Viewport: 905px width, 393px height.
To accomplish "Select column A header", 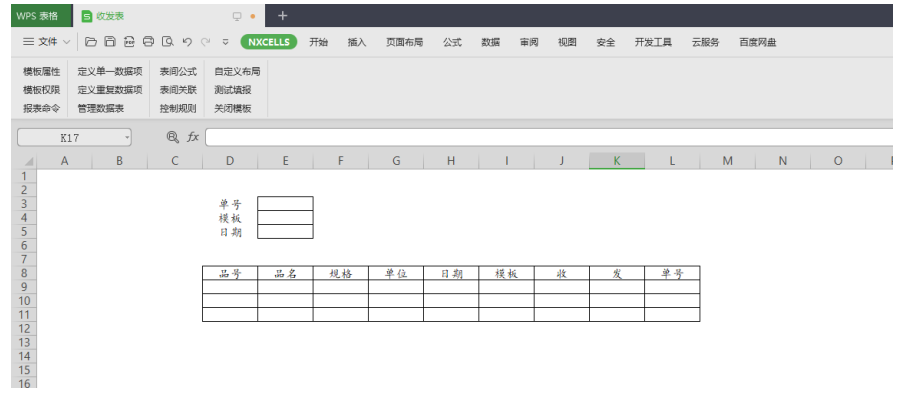I will pyautogui.click(x=64, y=162).
